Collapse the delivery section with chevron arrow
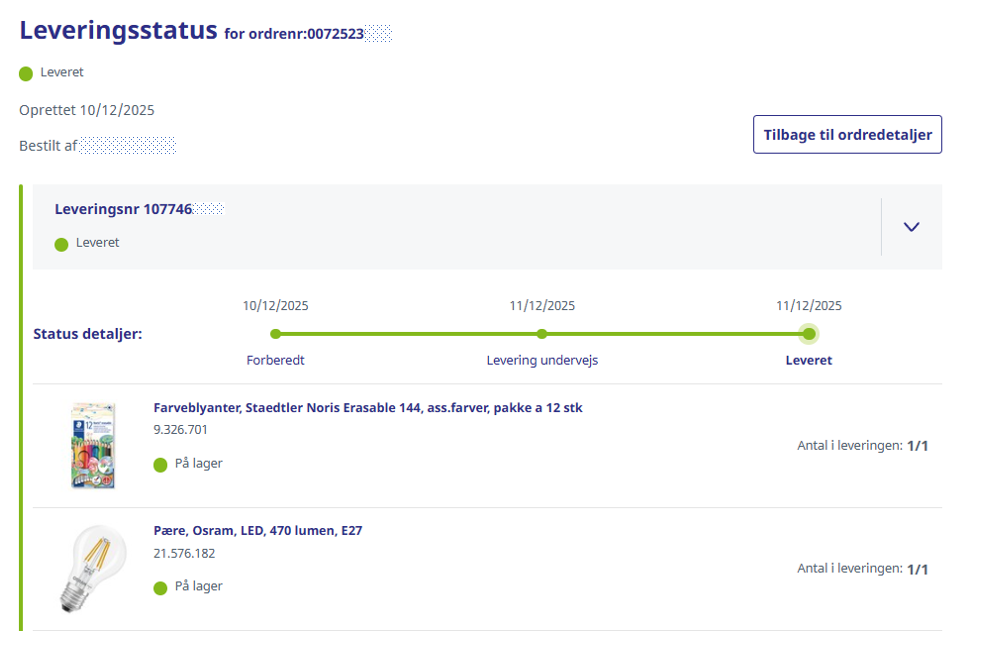The width and height of the screenshot is (1007, 653). (x=910, y=227)
